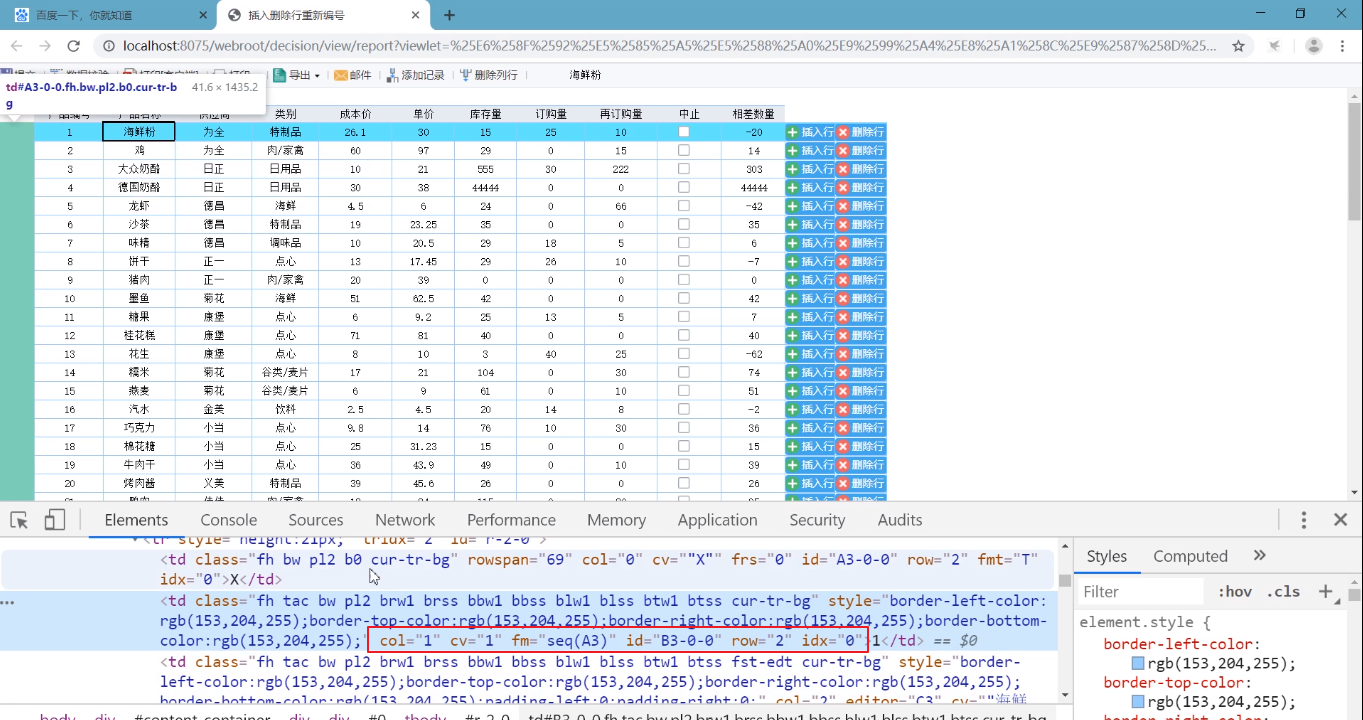Click 插入行 in row 5 龙虾
Image resolution: width=1363 pixels, height=720 pixels.
pos(810,206)
